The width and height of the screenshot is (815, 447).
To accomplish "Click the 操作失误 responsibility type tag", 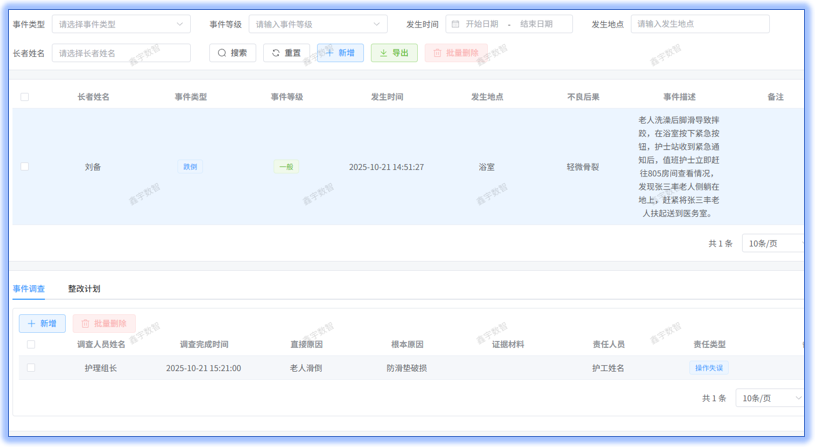I will (710, 368).
